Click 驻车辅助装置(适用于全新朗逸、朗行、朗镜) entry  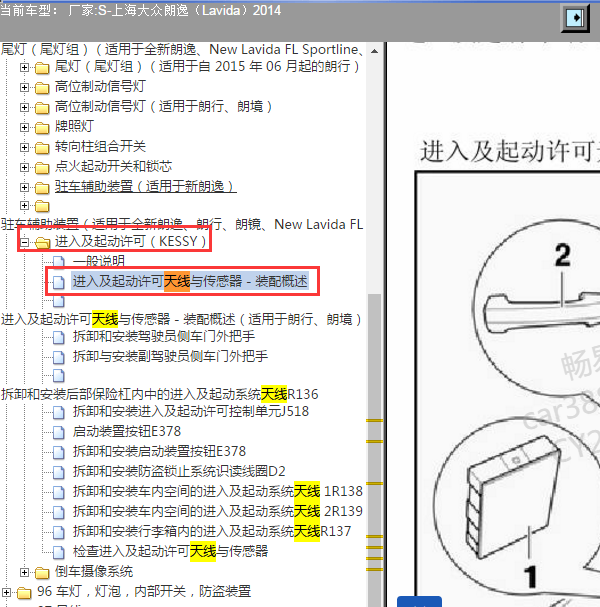pos(182,224)
